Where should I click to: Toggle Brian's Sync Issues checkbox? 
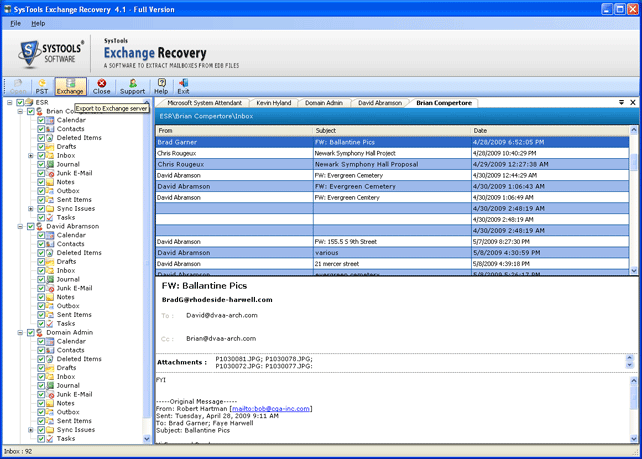(41, 208)
